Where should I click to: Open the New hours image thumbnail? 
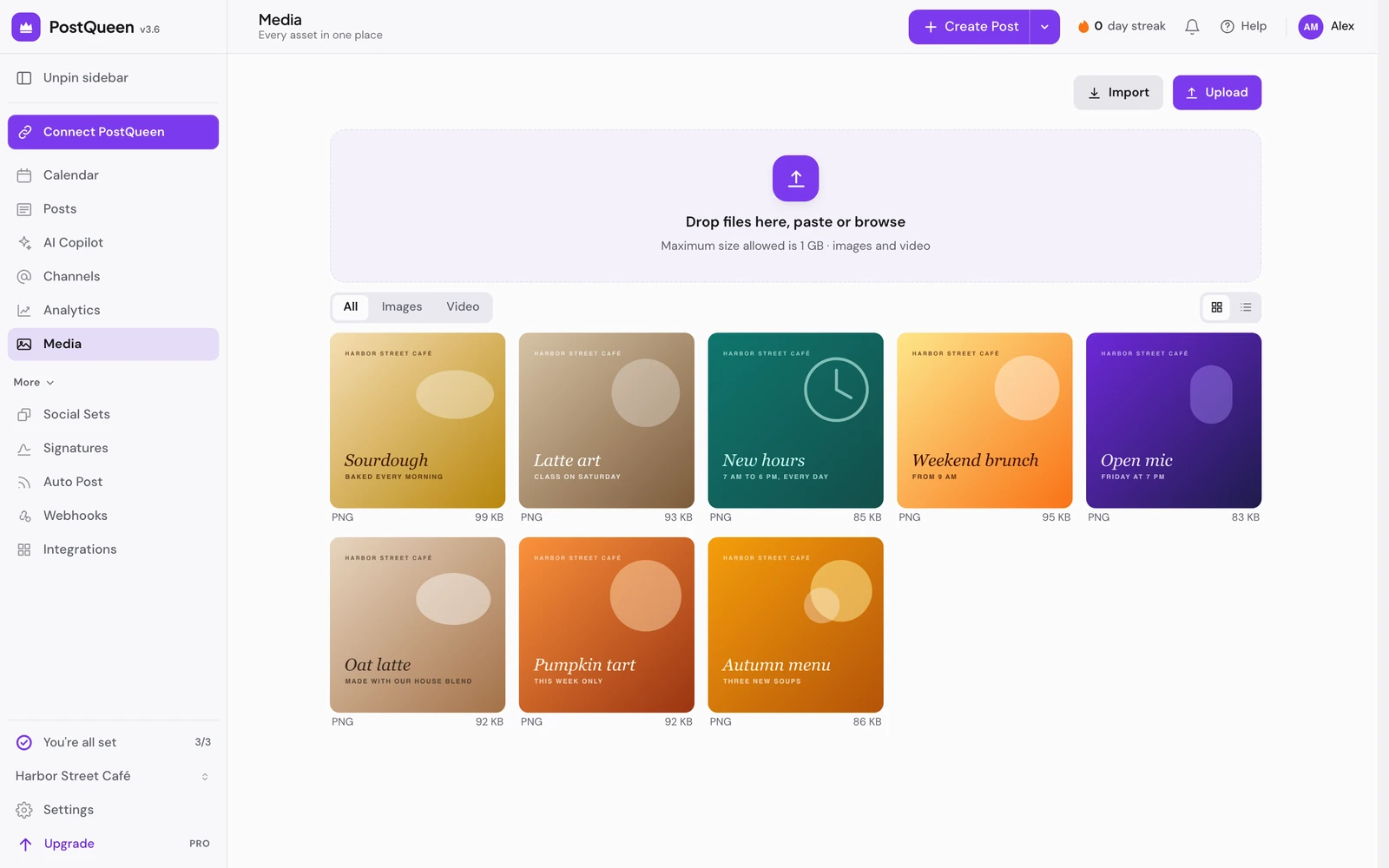click(796, 420)
